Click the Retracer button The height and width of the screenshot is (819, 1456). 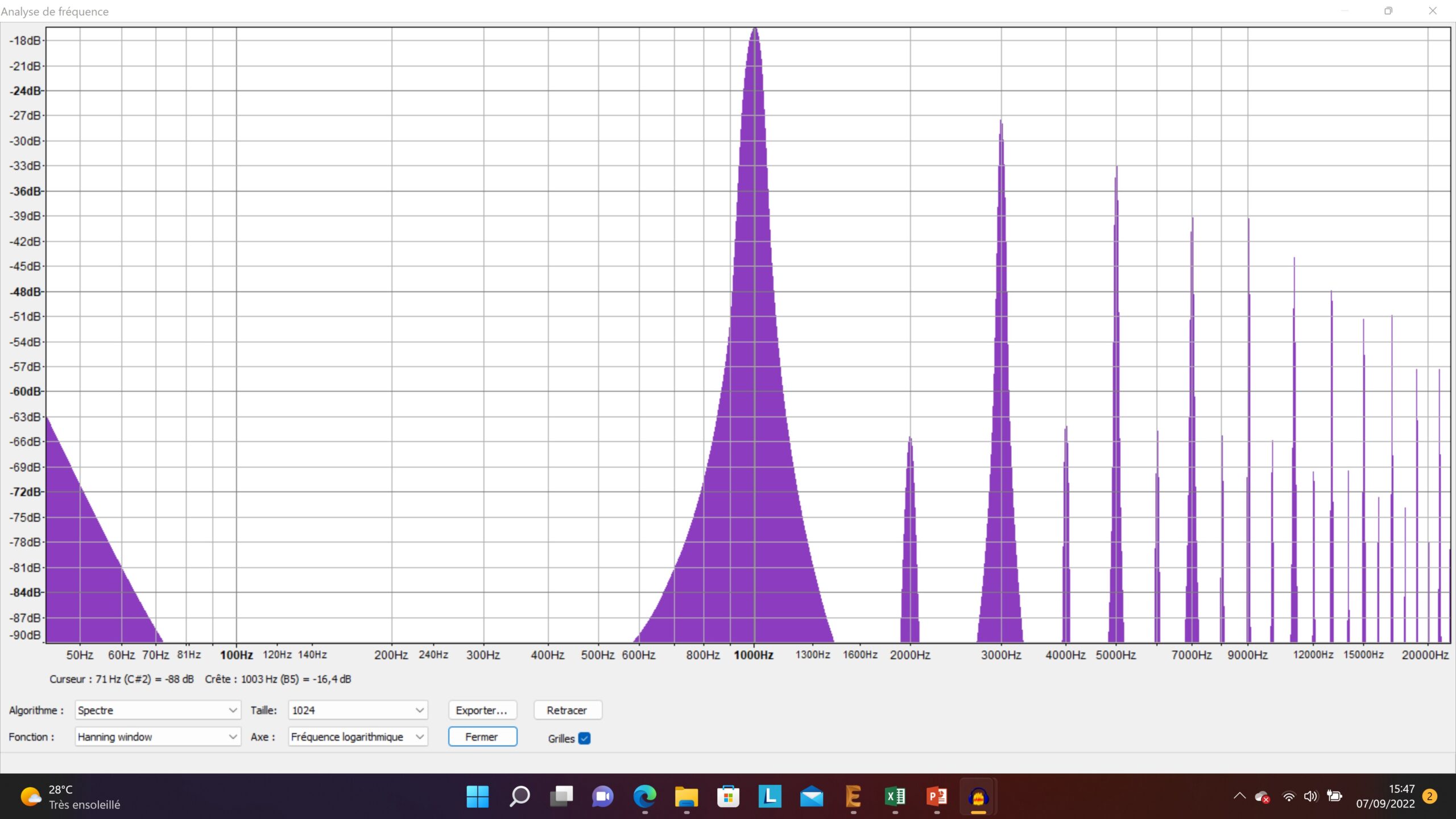coord(567,710)
